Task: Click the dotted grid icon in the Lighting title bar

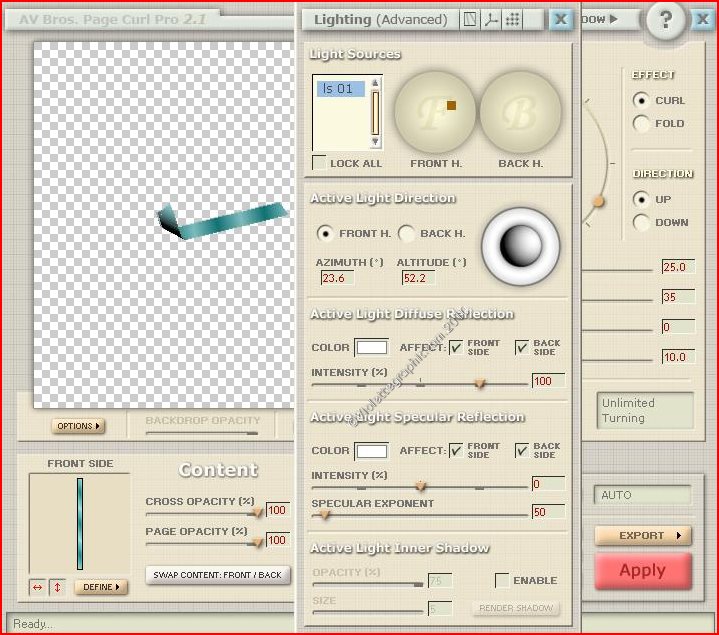Action: (513, 19)
